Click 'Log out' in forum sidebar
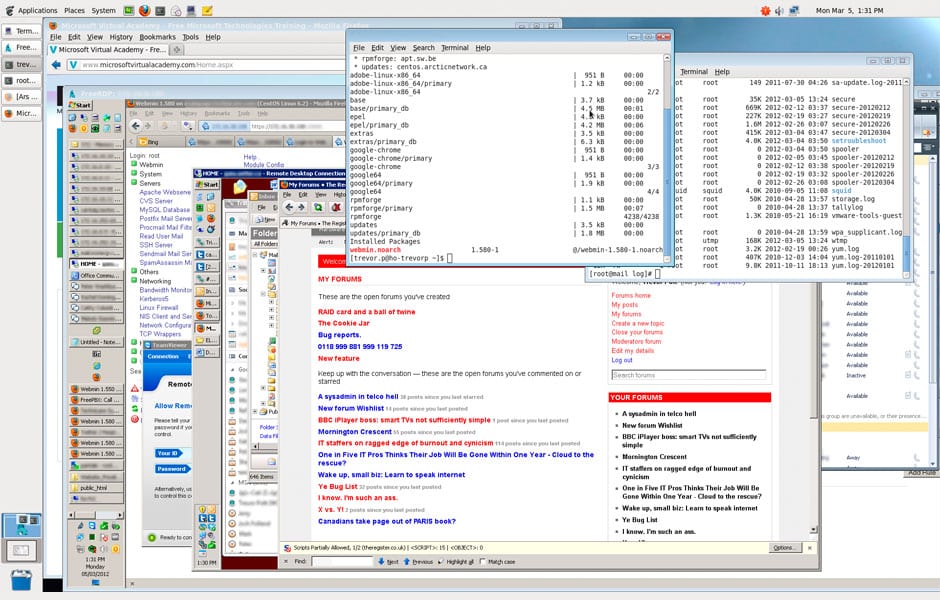The height and width of the screenshot is (600, 940). pos(622,360)
